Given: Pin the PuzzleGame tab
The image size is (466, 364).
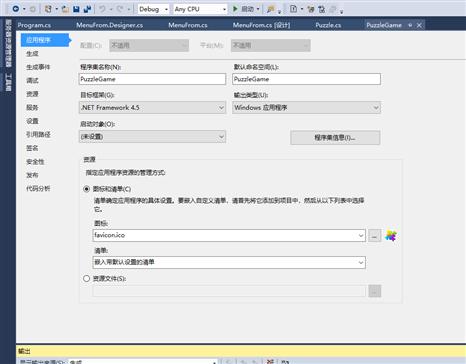Looking at the screenshot, I should 410,25.
